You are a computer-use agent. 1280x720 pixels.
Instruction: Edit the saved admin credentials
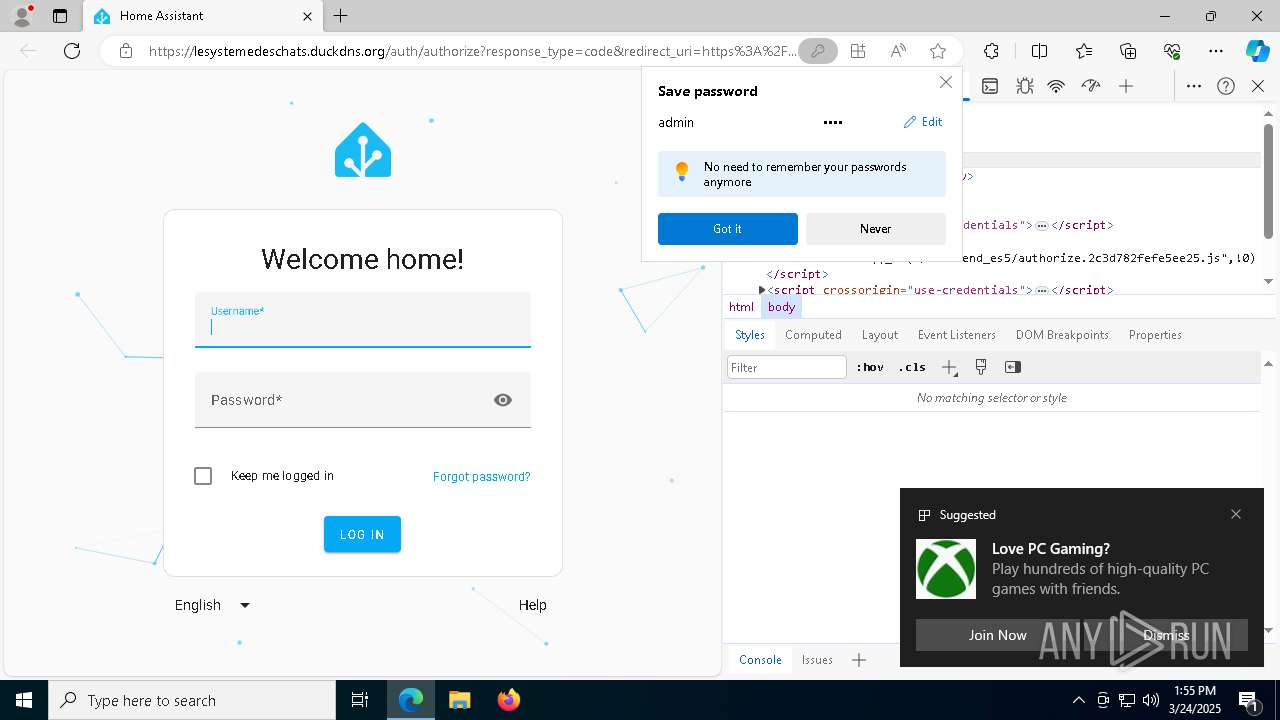(x=923, y=122)
